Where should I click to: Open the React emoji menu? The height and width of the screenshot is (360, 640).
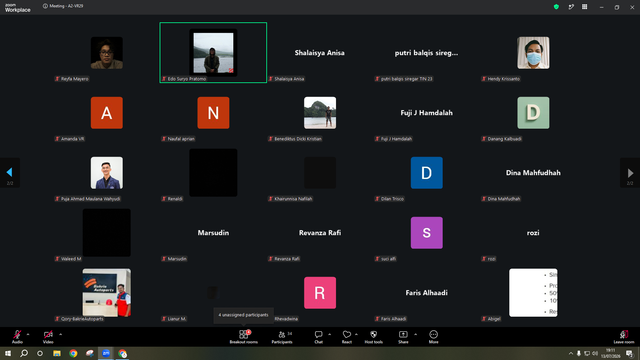click(347, 337)
